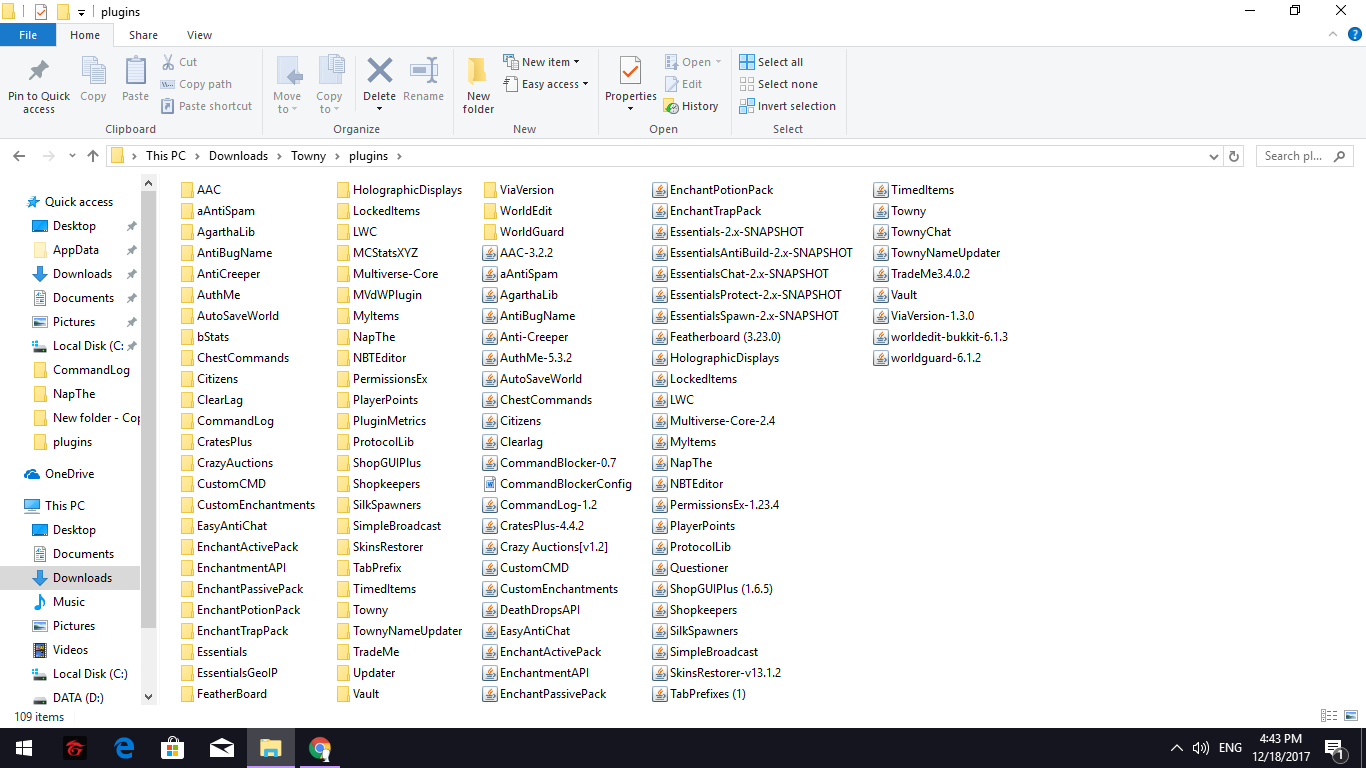Click Select none in the ribbon

[x=778, y=84]
